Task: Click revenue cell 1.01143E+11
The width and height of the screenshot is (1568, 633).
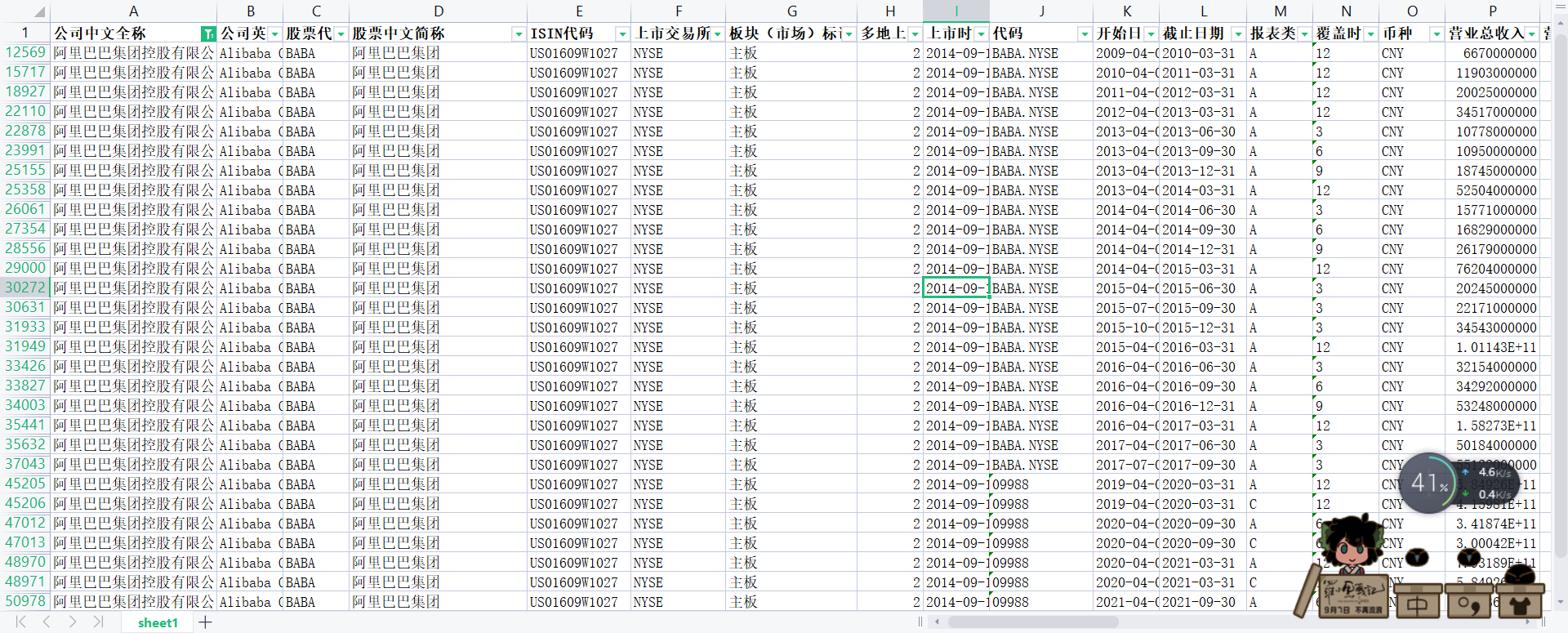Action: [1493, 347]
